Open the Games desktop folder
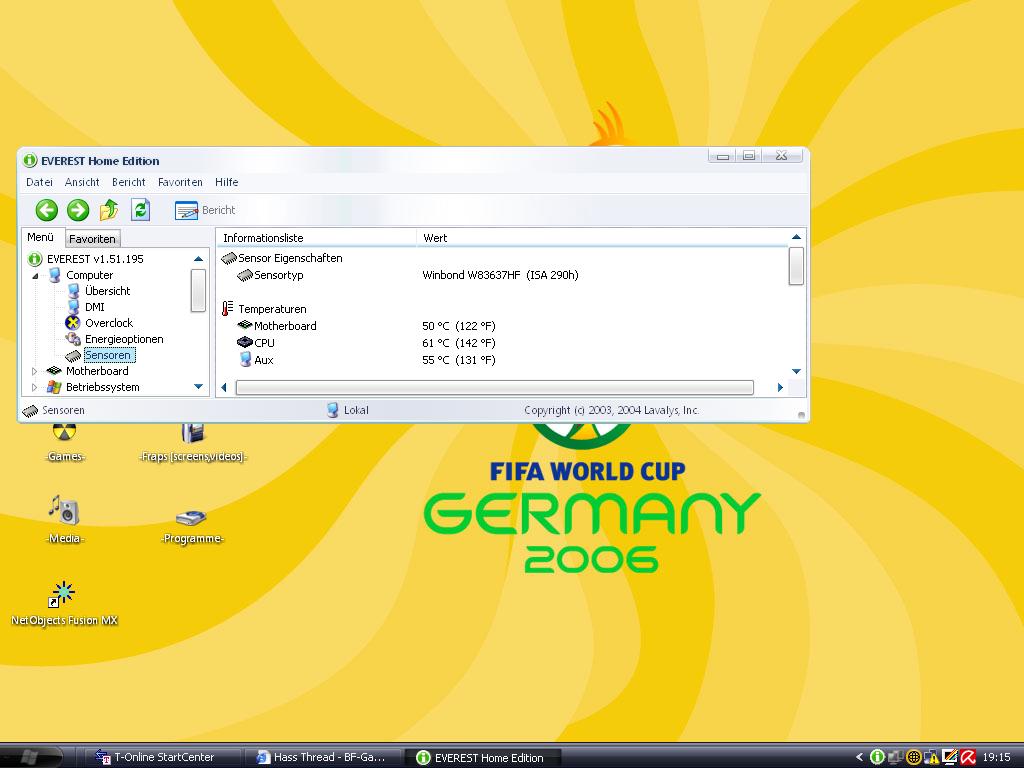This screenshot has height=768, width=1024. 65,442
